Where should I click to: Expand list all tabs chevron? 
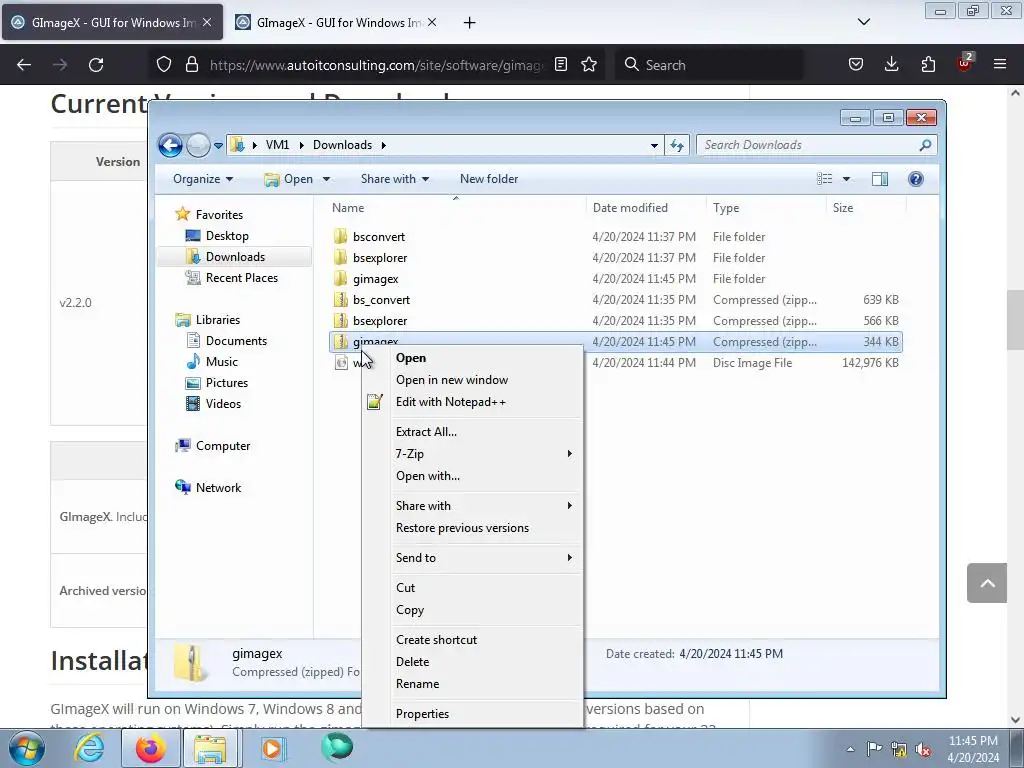(x=863, y=22)
